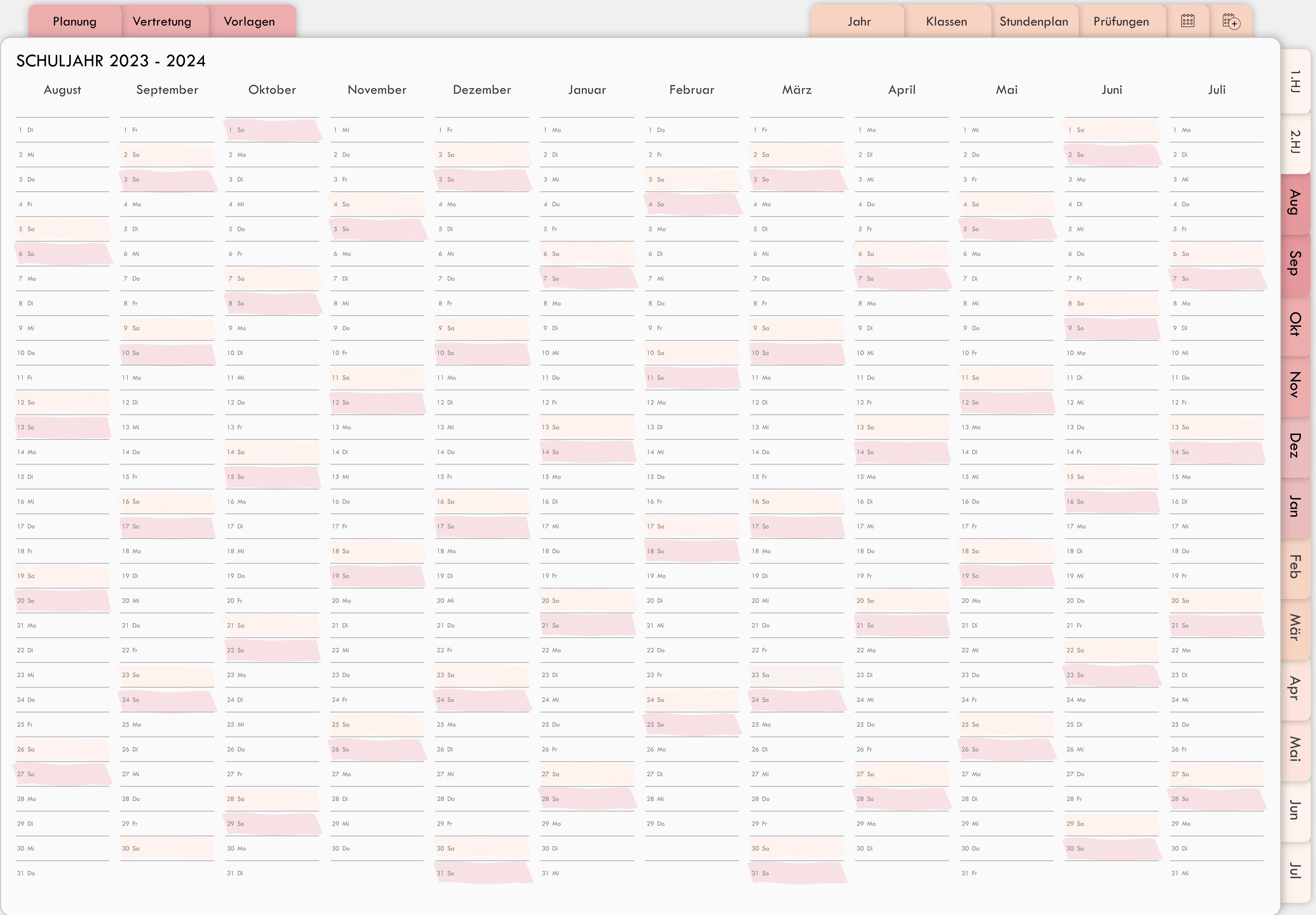Select Januar row '31 Mi'
The width and height of the screenshot is (1316, 915).
point(587,873)
